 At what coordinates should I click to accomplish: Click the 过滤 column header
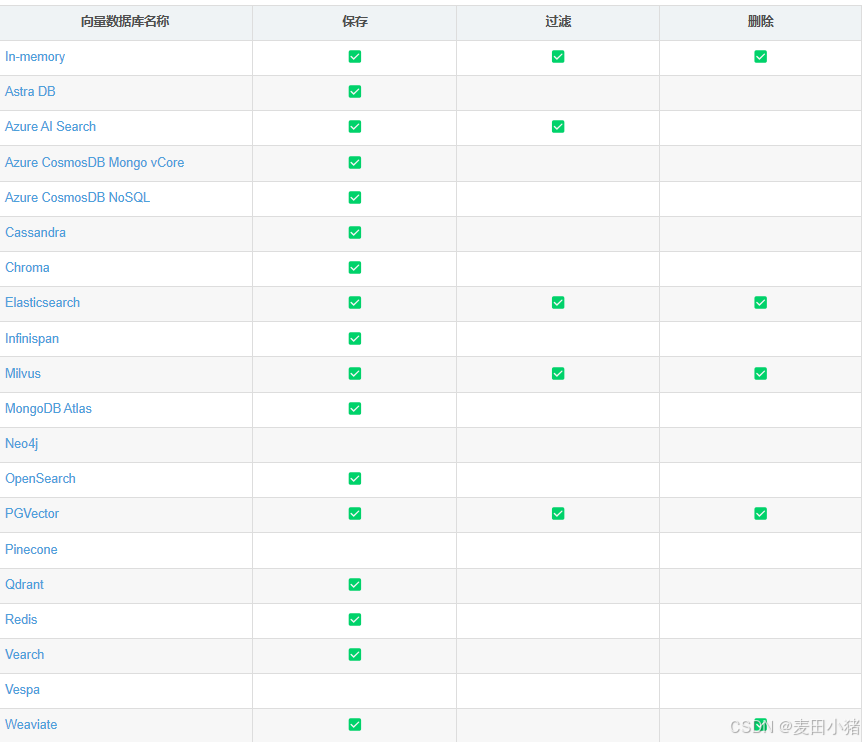[x=558, y=22]
